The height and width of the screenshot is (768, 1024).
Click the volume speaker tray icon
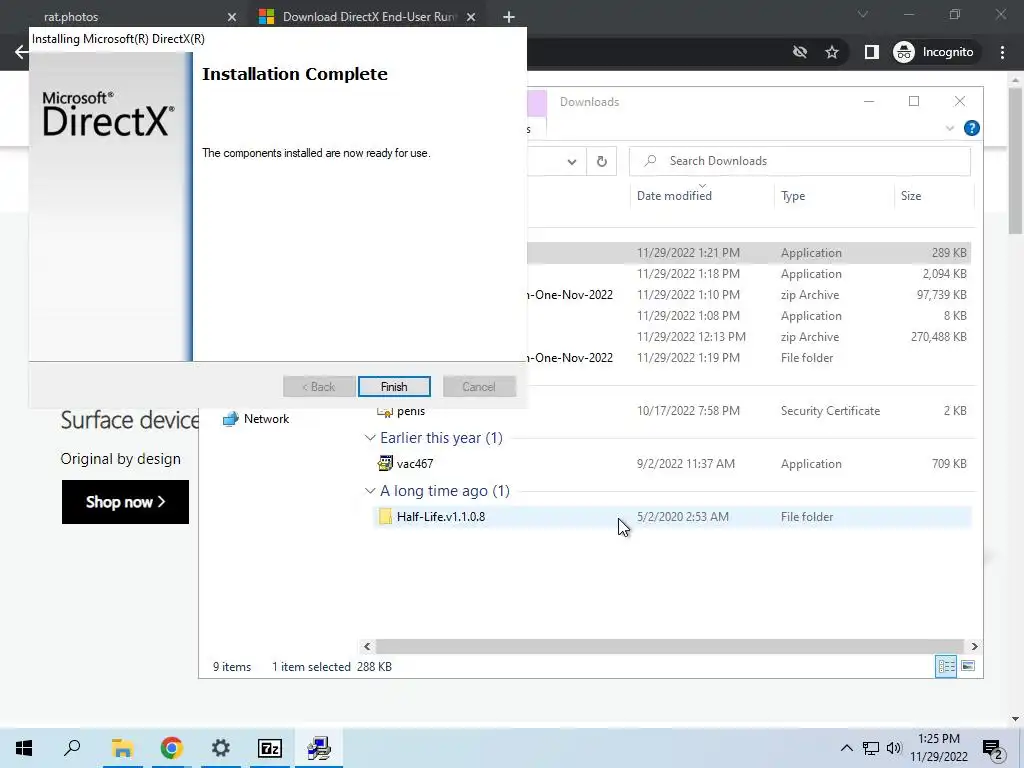(x=894, y=748)
